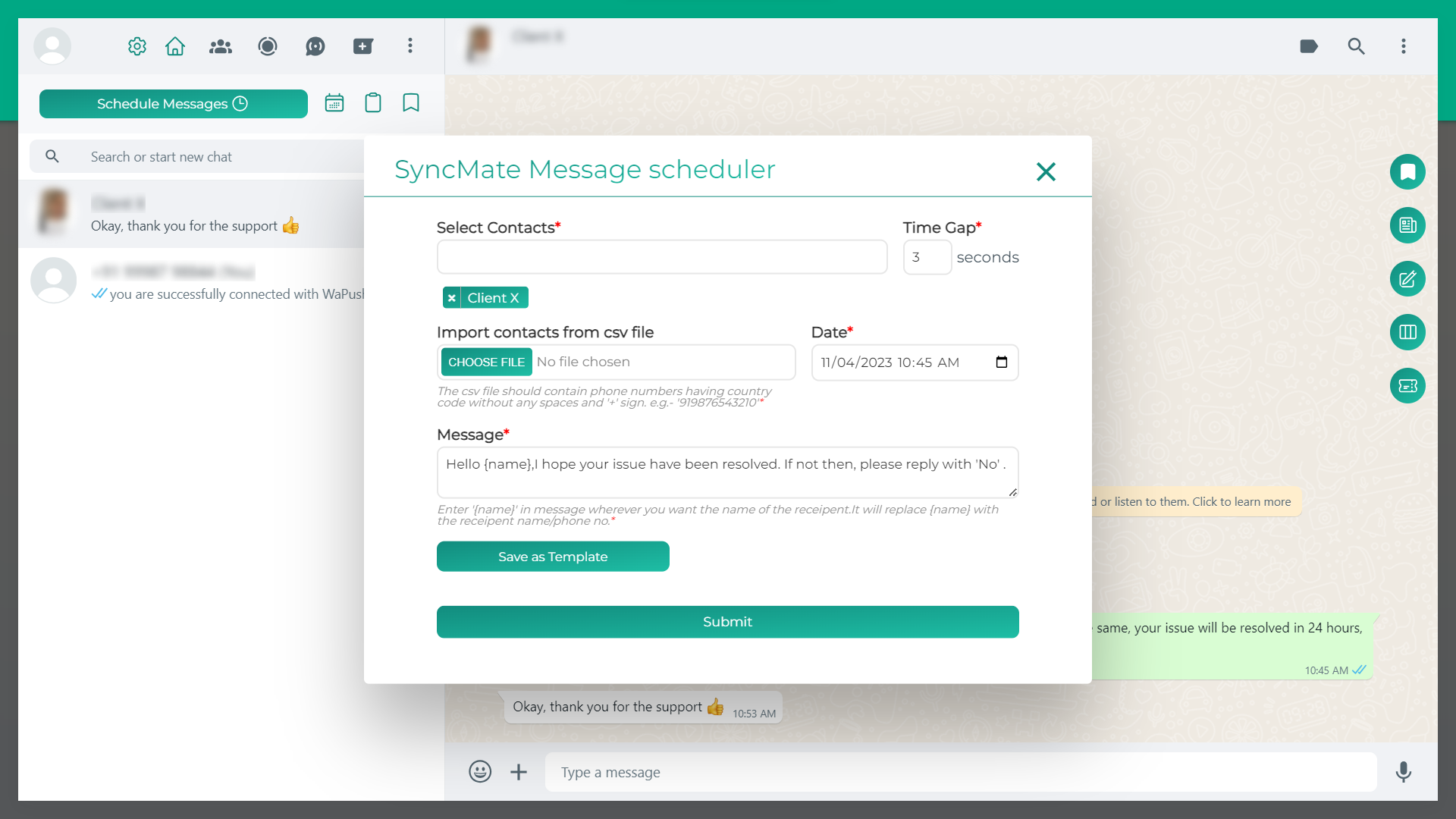Focus the Select Contacts input field

click(662, 257)
